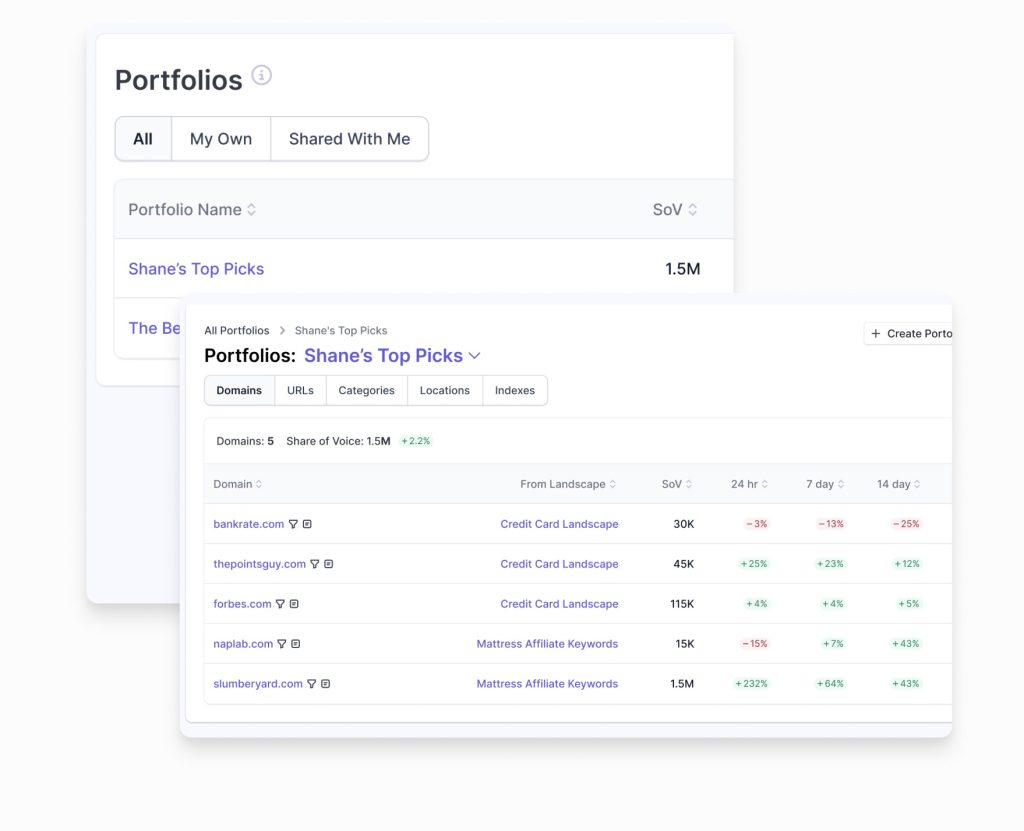Show Shared With Me portfolios

pos(349,139)
